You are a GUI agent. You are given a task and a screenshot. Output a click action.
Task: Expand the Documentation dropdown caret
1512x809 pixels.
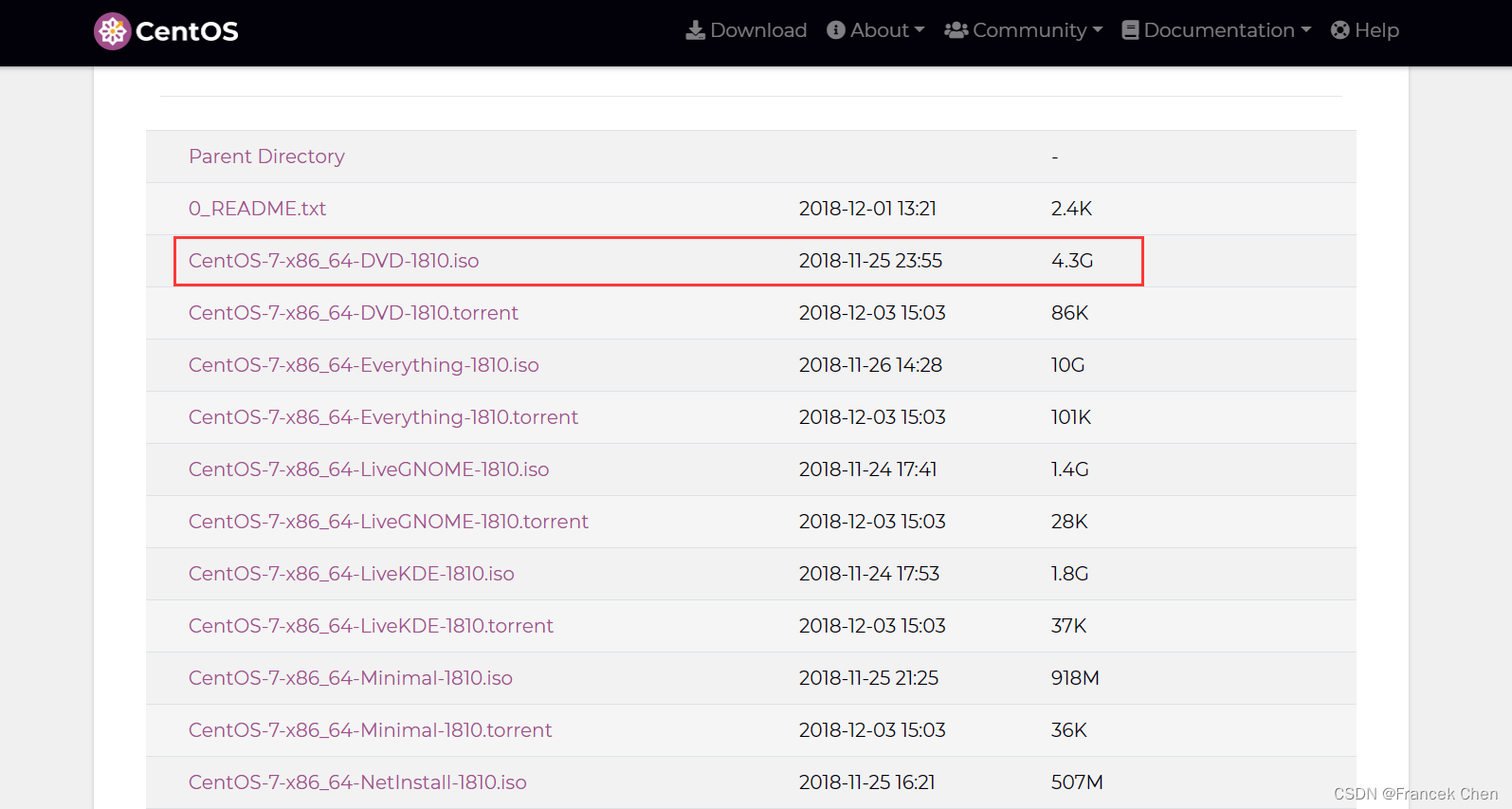tap(1306, 30)
